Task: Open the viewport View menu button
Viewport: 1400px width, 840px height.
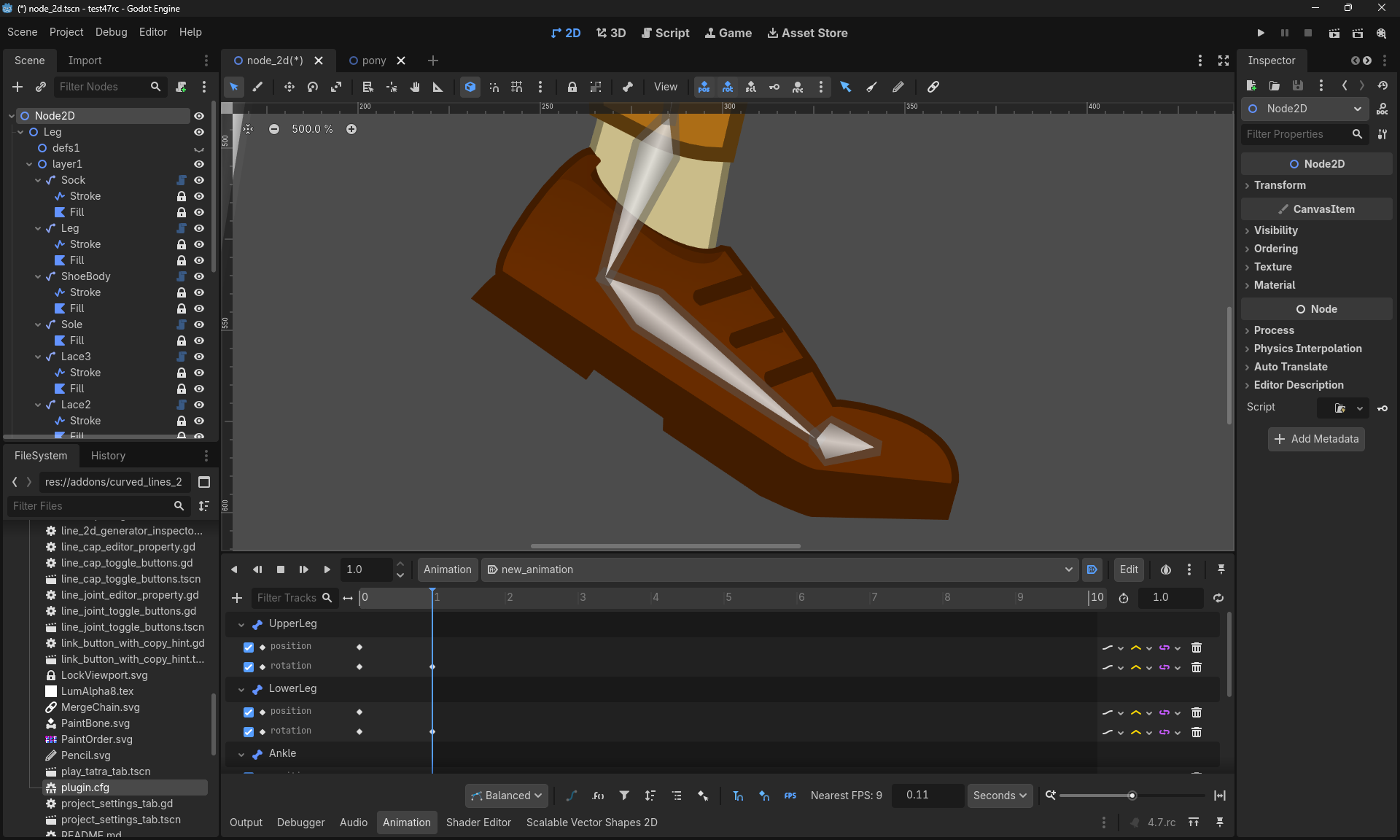Action: [665, 87]
